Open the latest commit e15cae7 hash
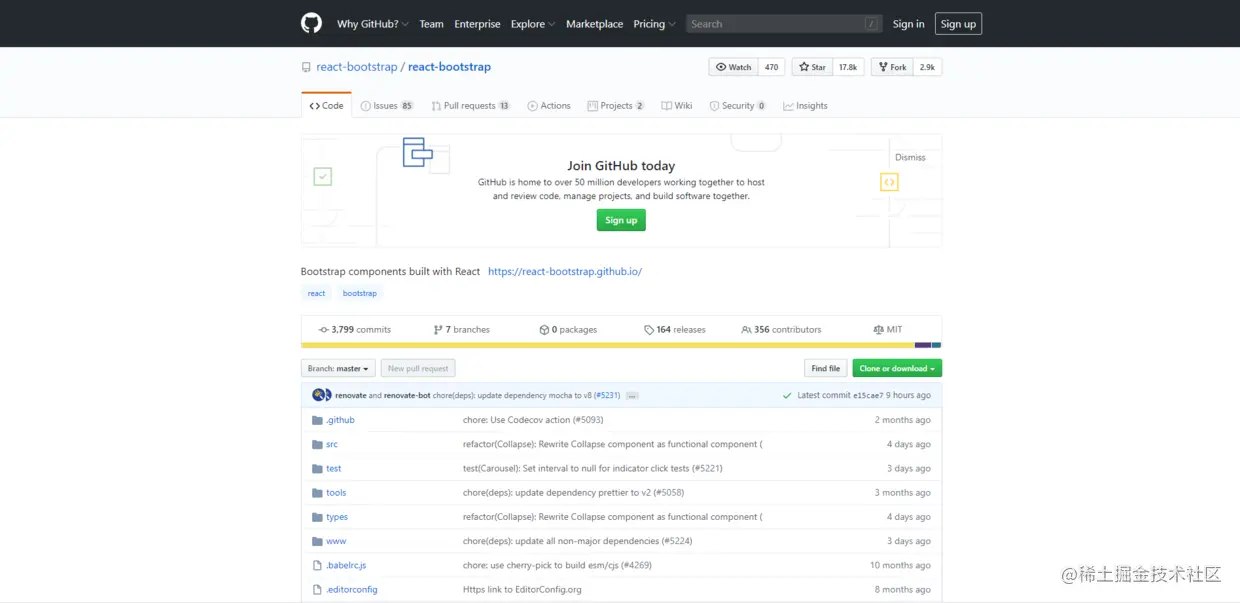Viewport: 1240px width, 603px height. click(x=868, y=396)
